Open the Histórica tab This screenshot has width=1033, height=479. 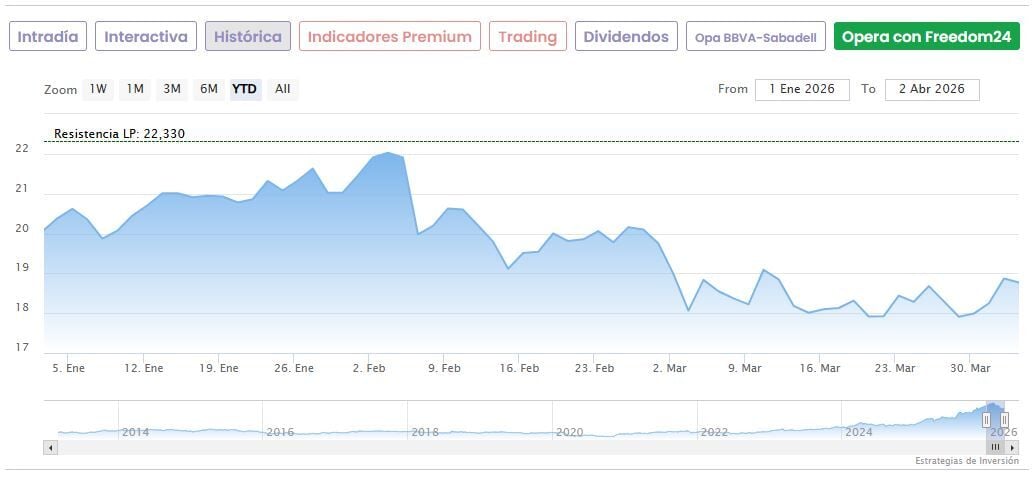[248, 37]
